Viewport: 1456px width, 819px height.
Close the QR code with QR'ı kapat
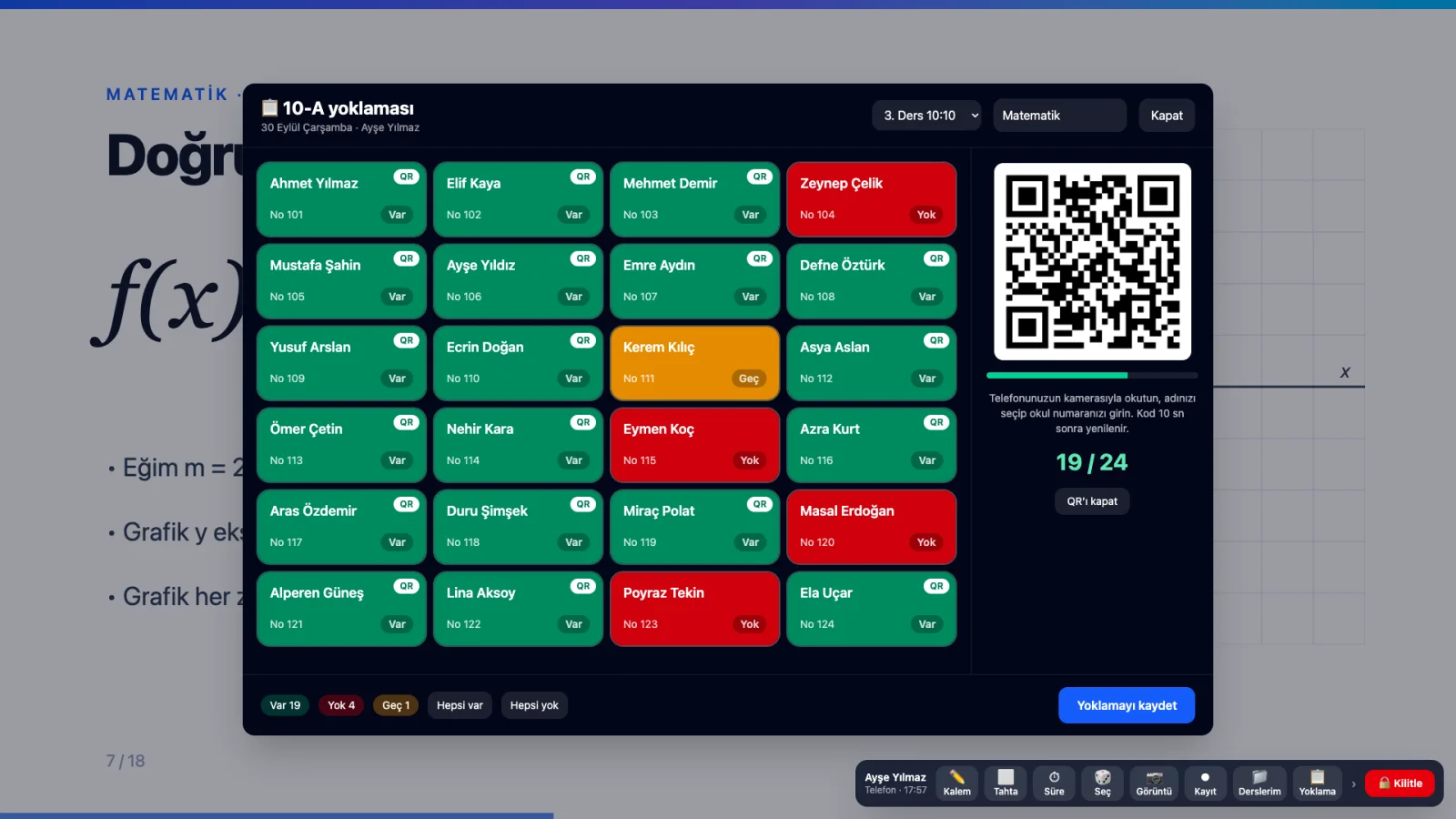click(x=1092, y=501)
